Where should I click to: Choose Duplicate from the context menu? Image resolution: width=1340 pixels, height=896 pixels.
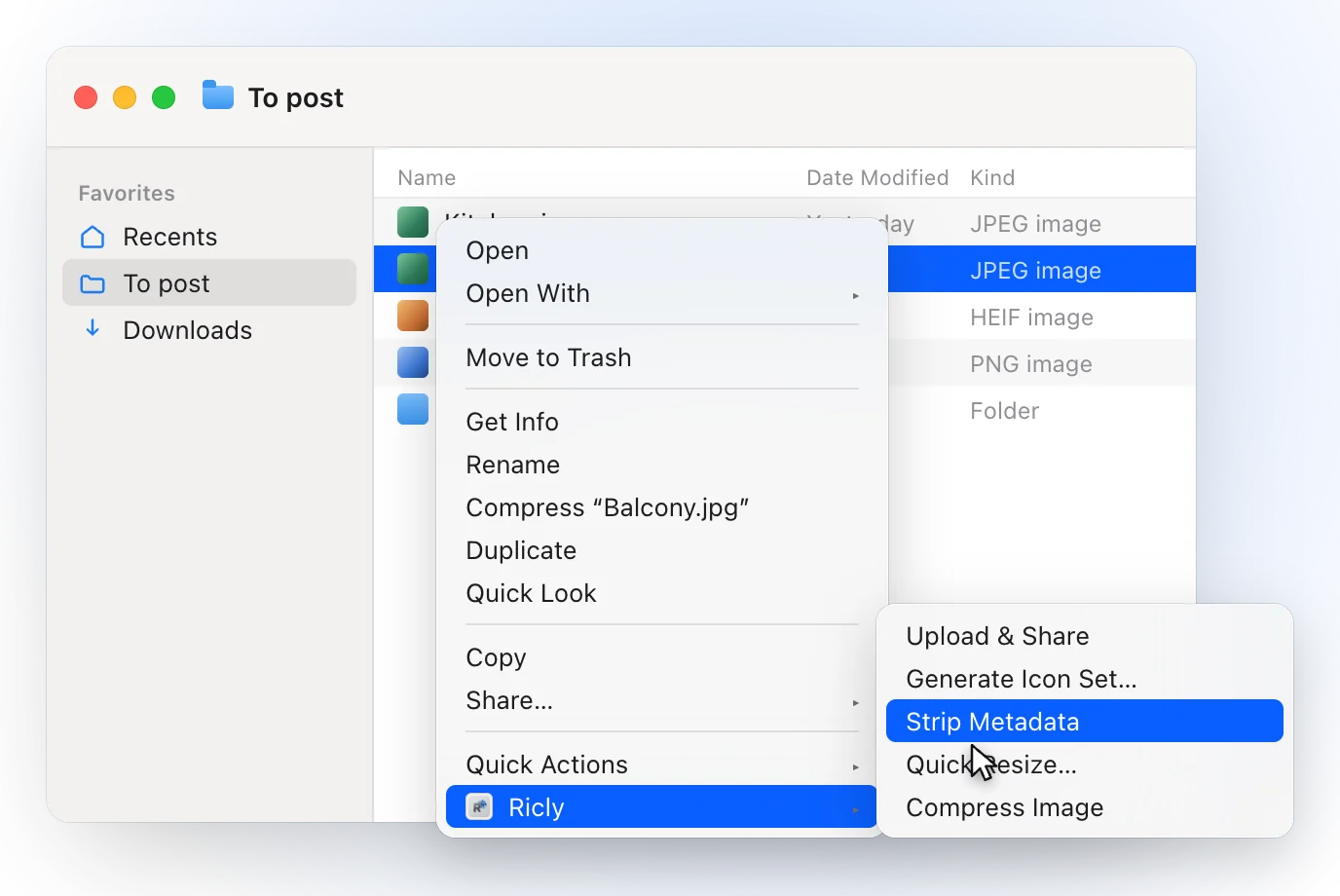point(662,550)
